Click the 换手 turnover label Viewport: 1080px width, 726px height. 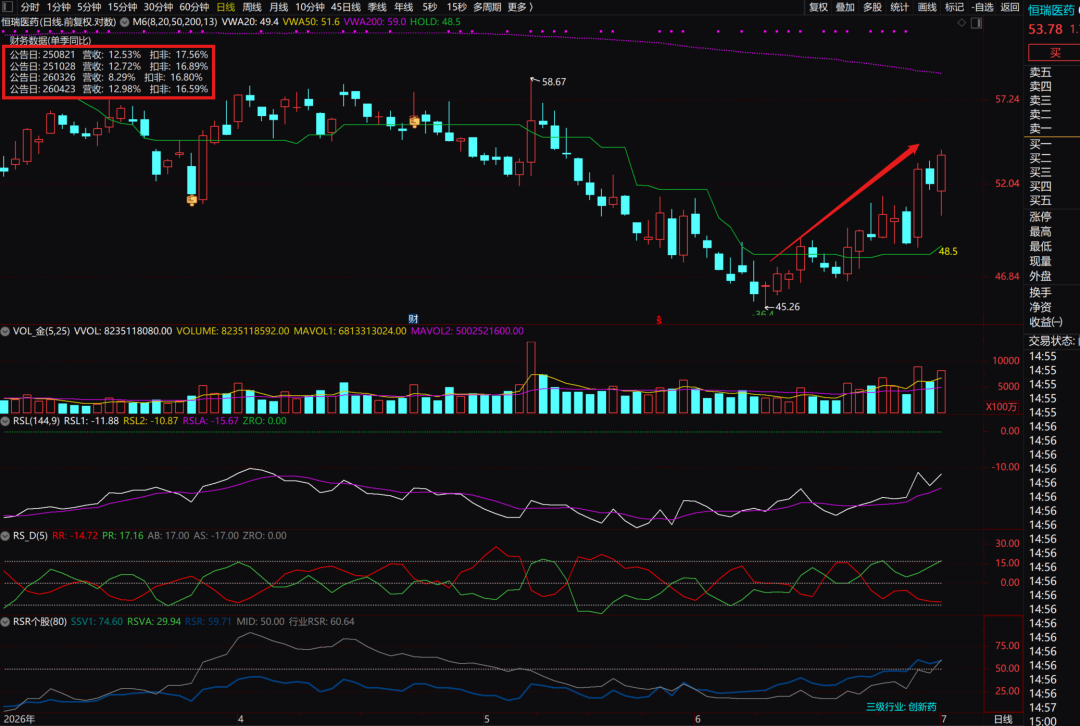(1041, 293)
